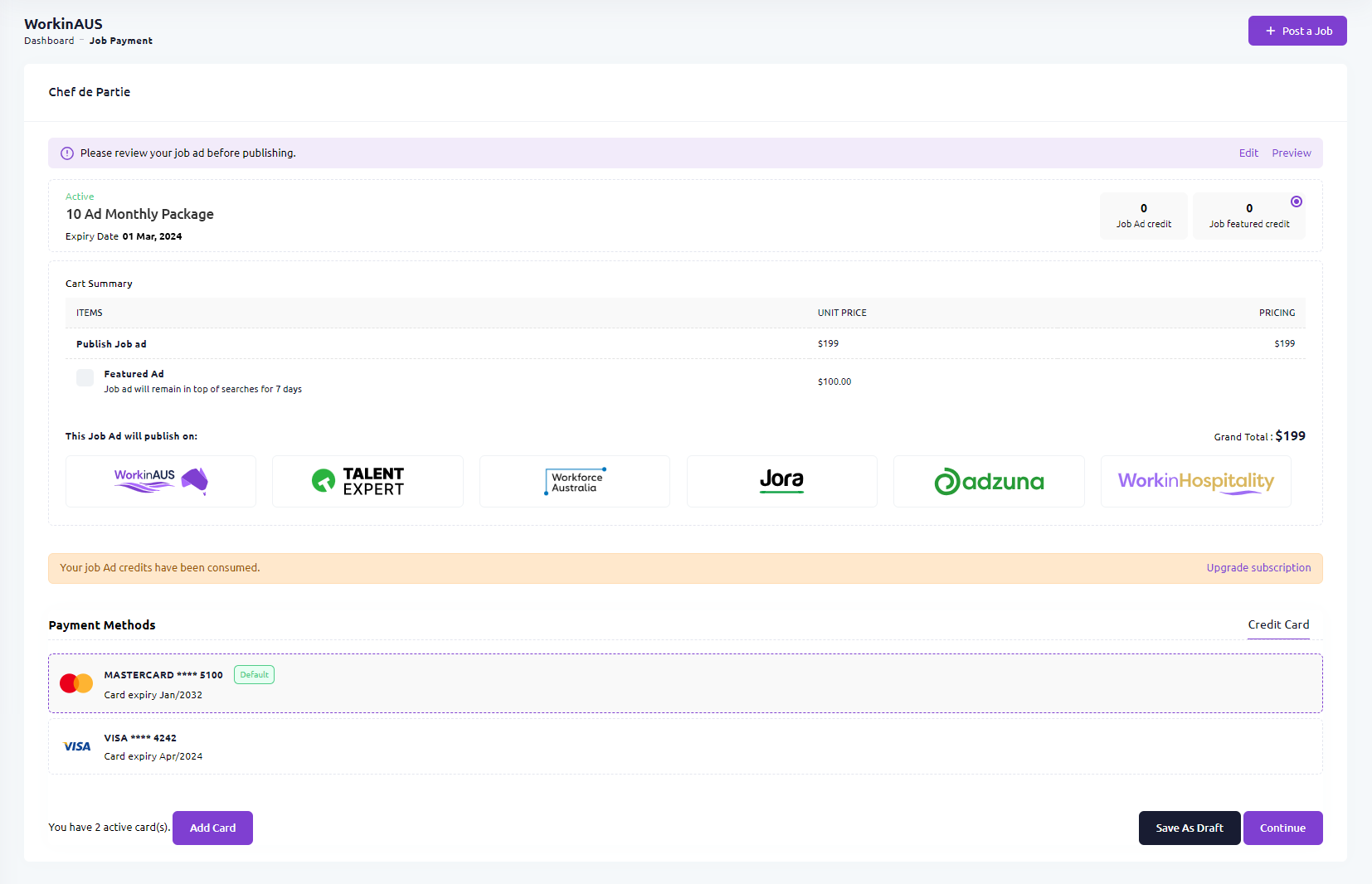Click the Post a Job button
This screenshot has width=1372, height=884.
1297,31
